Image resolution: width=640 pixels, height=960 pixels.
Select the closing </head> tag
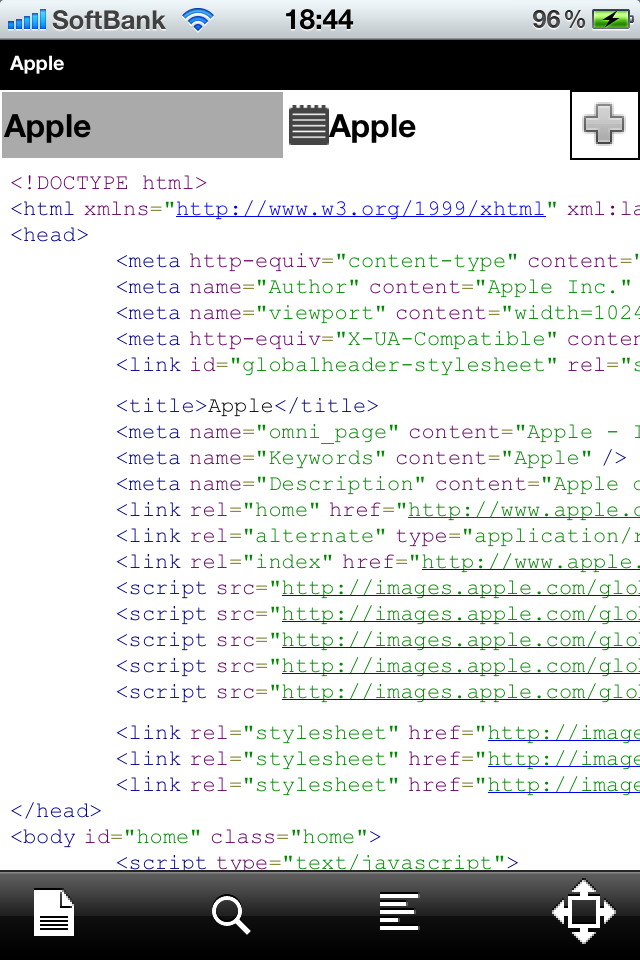pos(56,811)
